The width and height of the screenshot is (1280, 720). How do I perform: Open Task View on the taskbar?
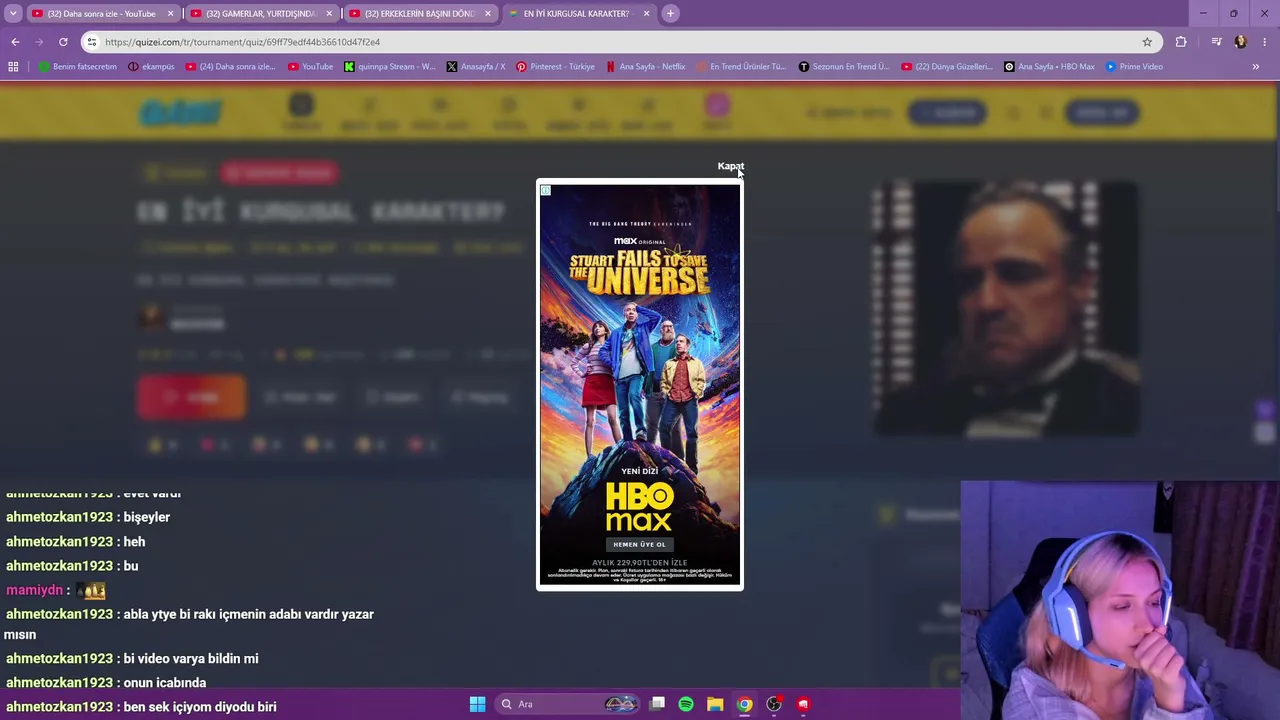657,704
